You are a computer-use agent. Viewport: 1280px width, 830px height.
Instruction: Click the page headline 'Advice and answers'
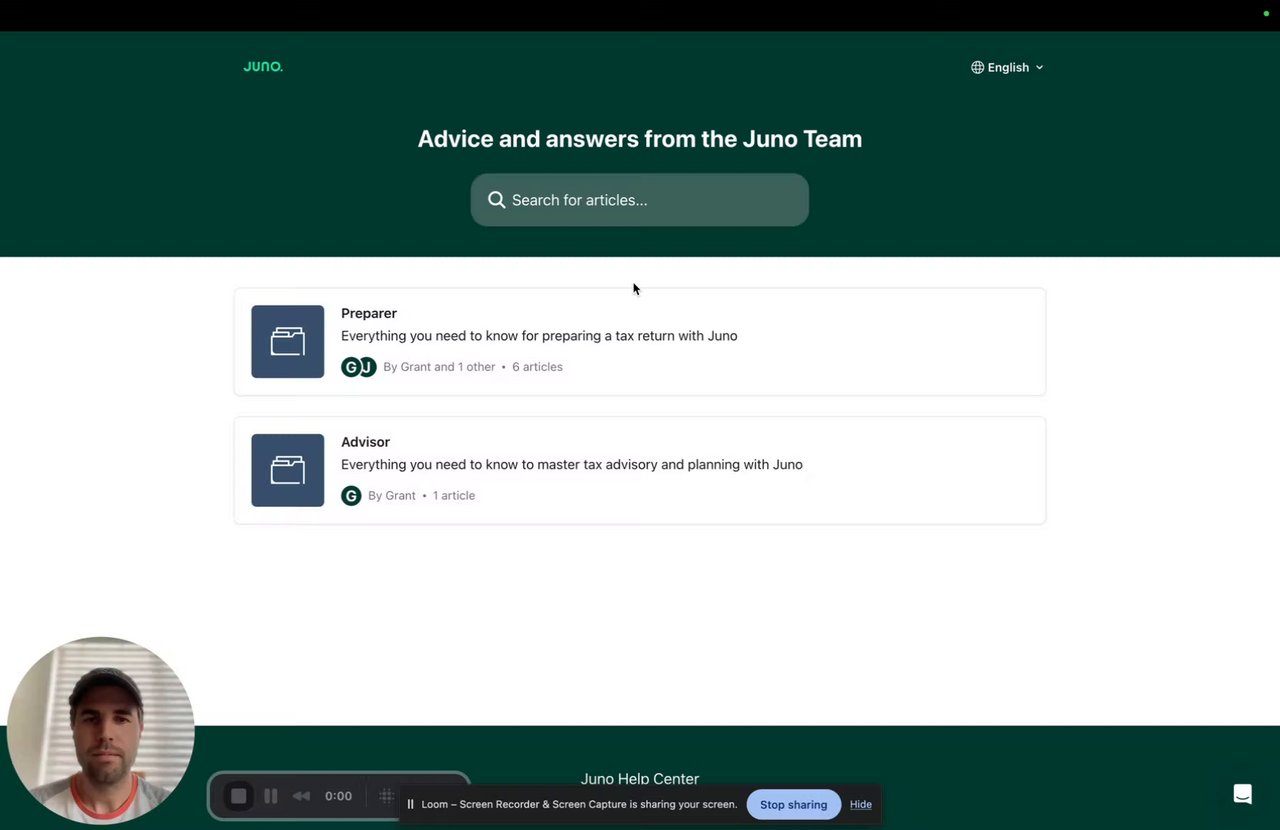pyautogui.click(x=640, y=139)
